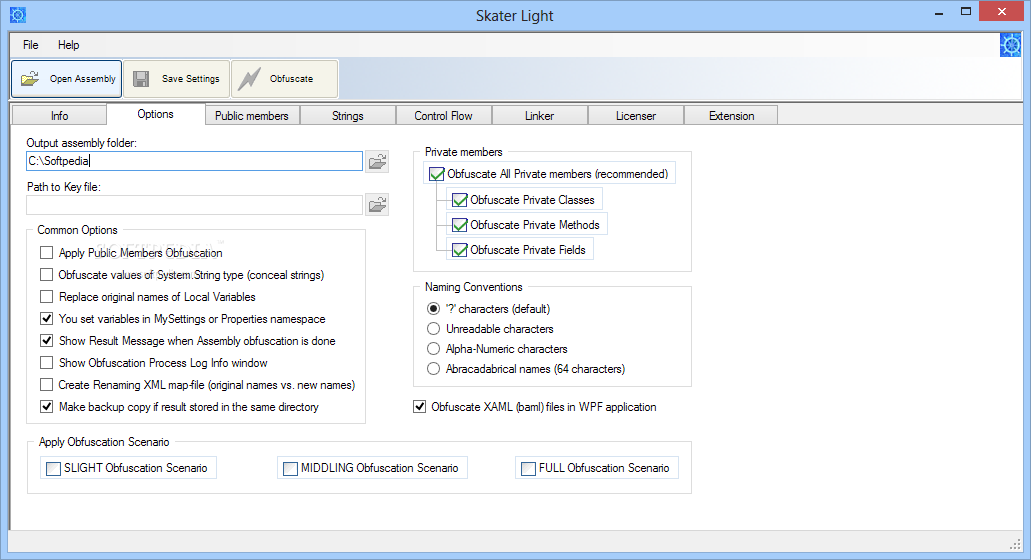Check MIDDLING Obfuscation Scenario
The height and width of the screenshot is (560, 1031).
pyautogui.click(x=291, y=468)
